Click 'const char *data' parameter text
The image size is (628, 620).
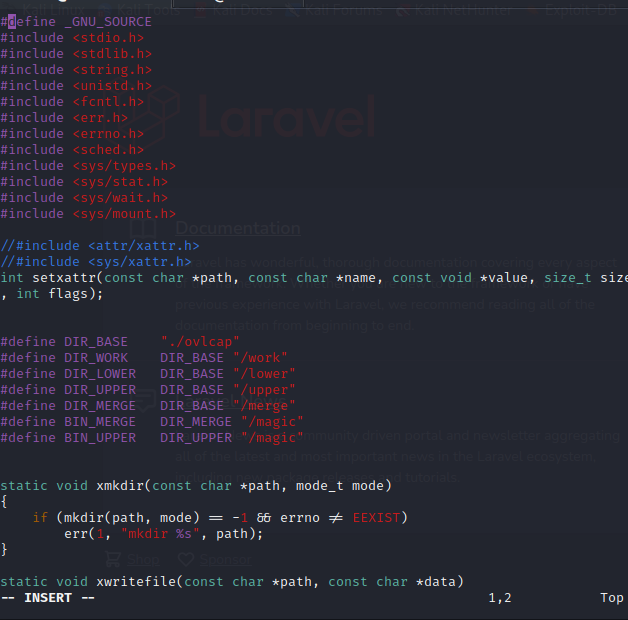click(392, 582)
